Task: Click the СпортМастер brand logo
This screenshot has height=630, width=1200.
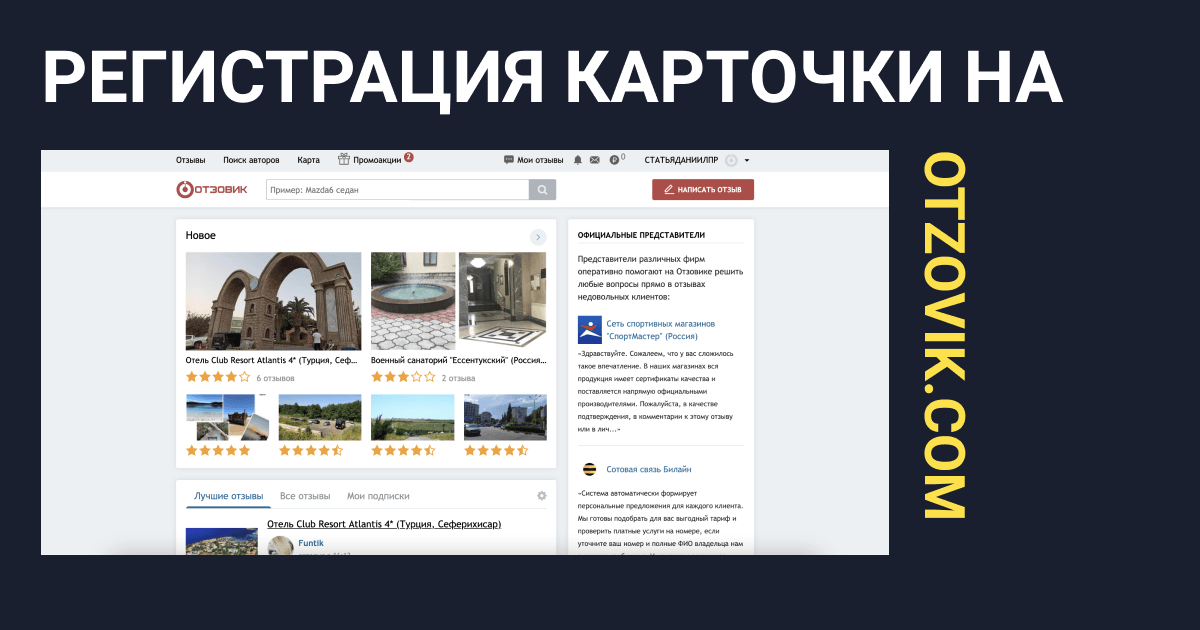Action: 590,330
